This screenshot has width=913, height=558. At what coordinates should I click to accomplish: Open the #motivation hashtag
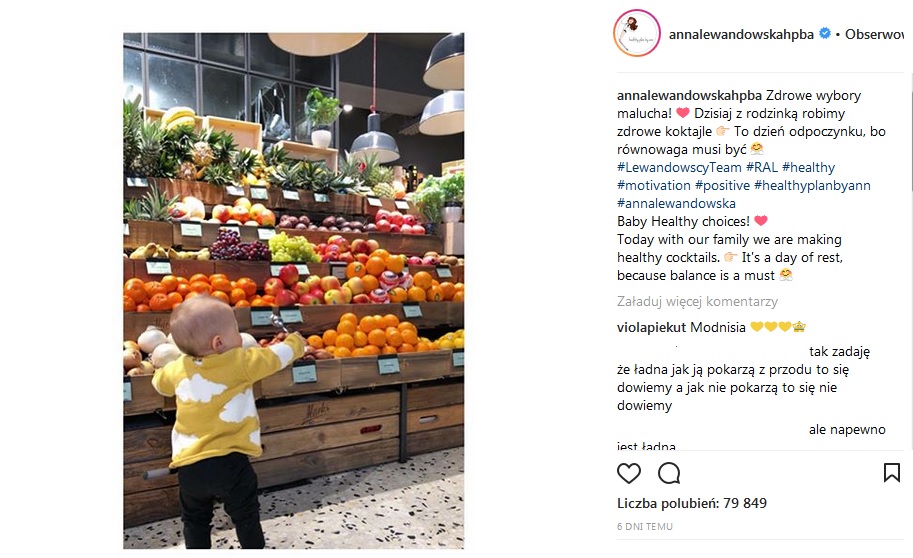(x=653, y=185)
